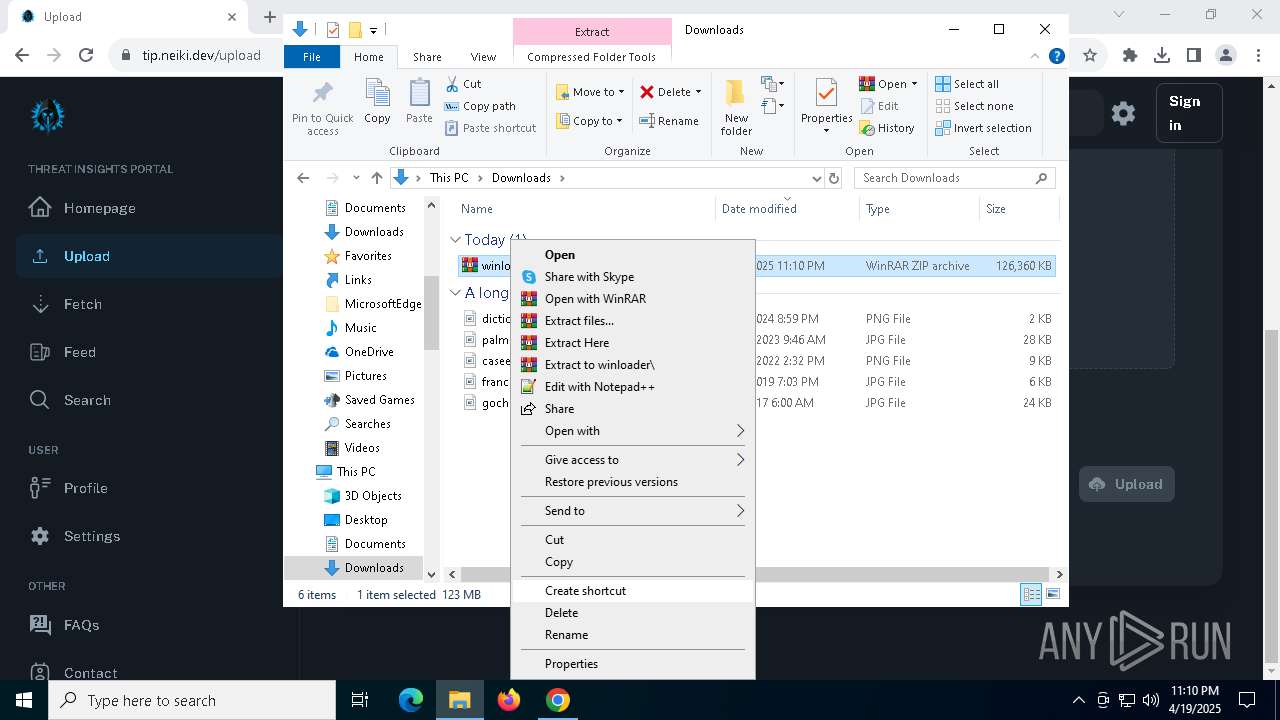This screenshot has width=1280, height=720.
Task: Select OneDrive in navigation pane
Action: point(368,352)
